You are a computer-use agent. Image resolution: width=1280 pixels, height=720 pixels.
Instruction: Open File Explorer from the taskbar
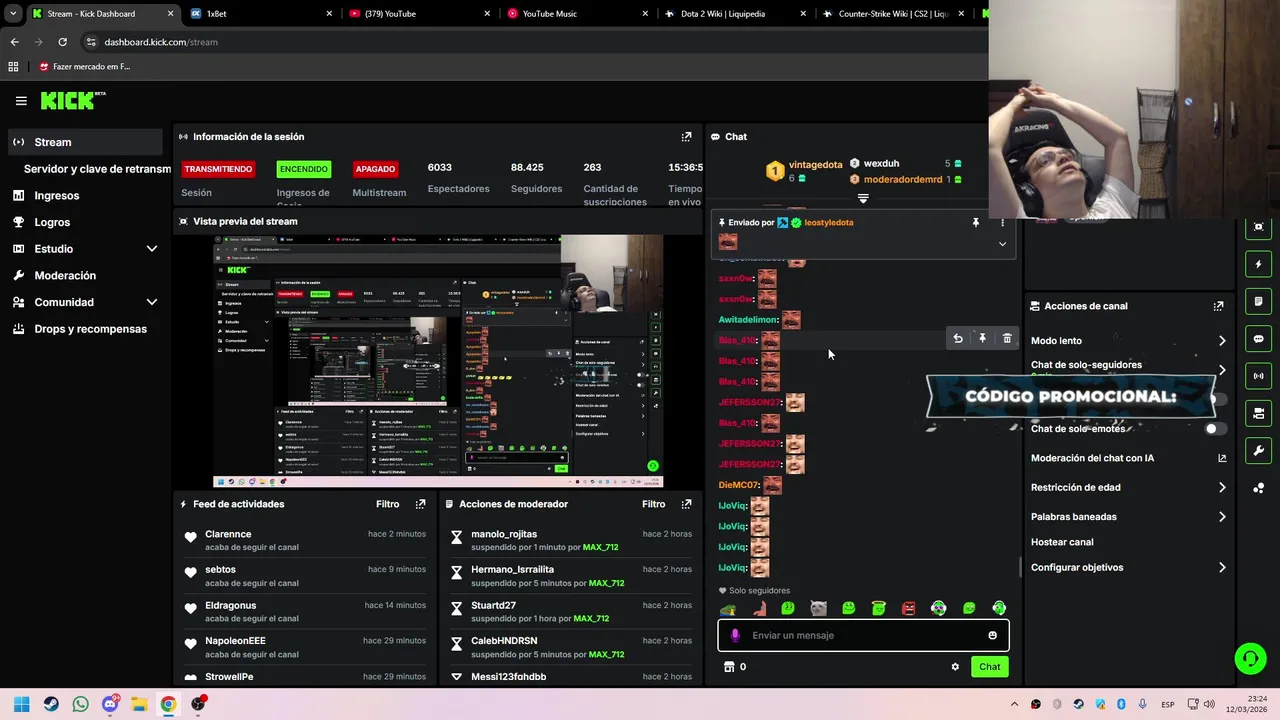(x=139, y=704)
